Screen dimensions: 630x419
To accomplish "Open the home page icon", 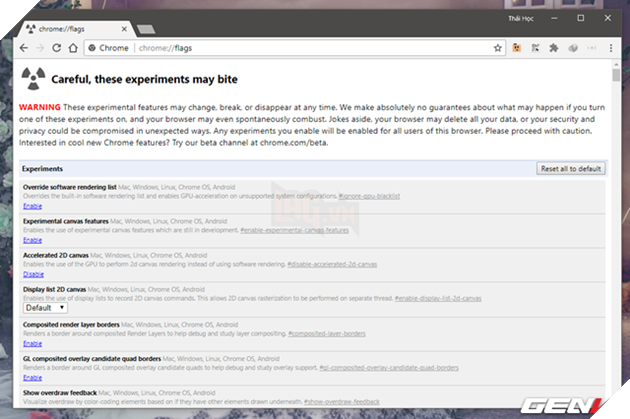I will pos(73,48).
